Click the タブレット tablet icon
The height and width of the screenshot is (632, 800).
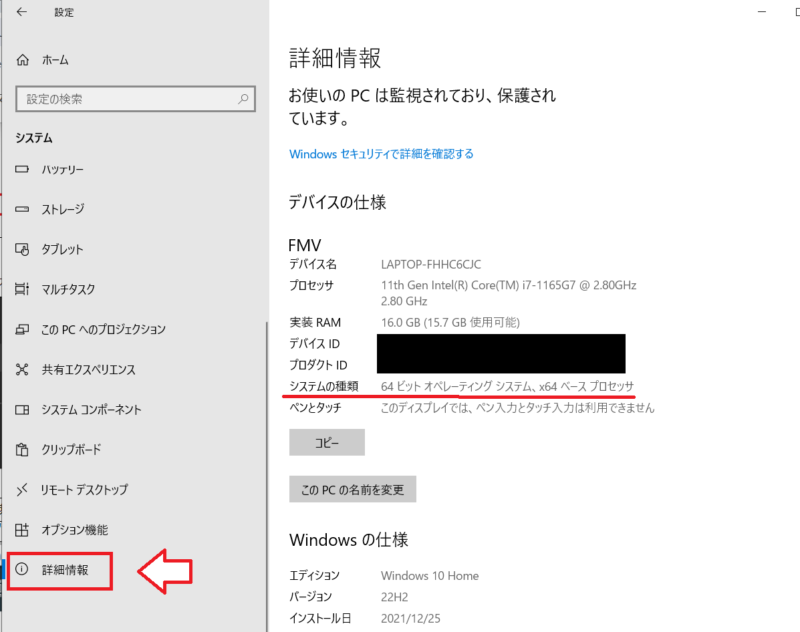click(x=22, y=249)
